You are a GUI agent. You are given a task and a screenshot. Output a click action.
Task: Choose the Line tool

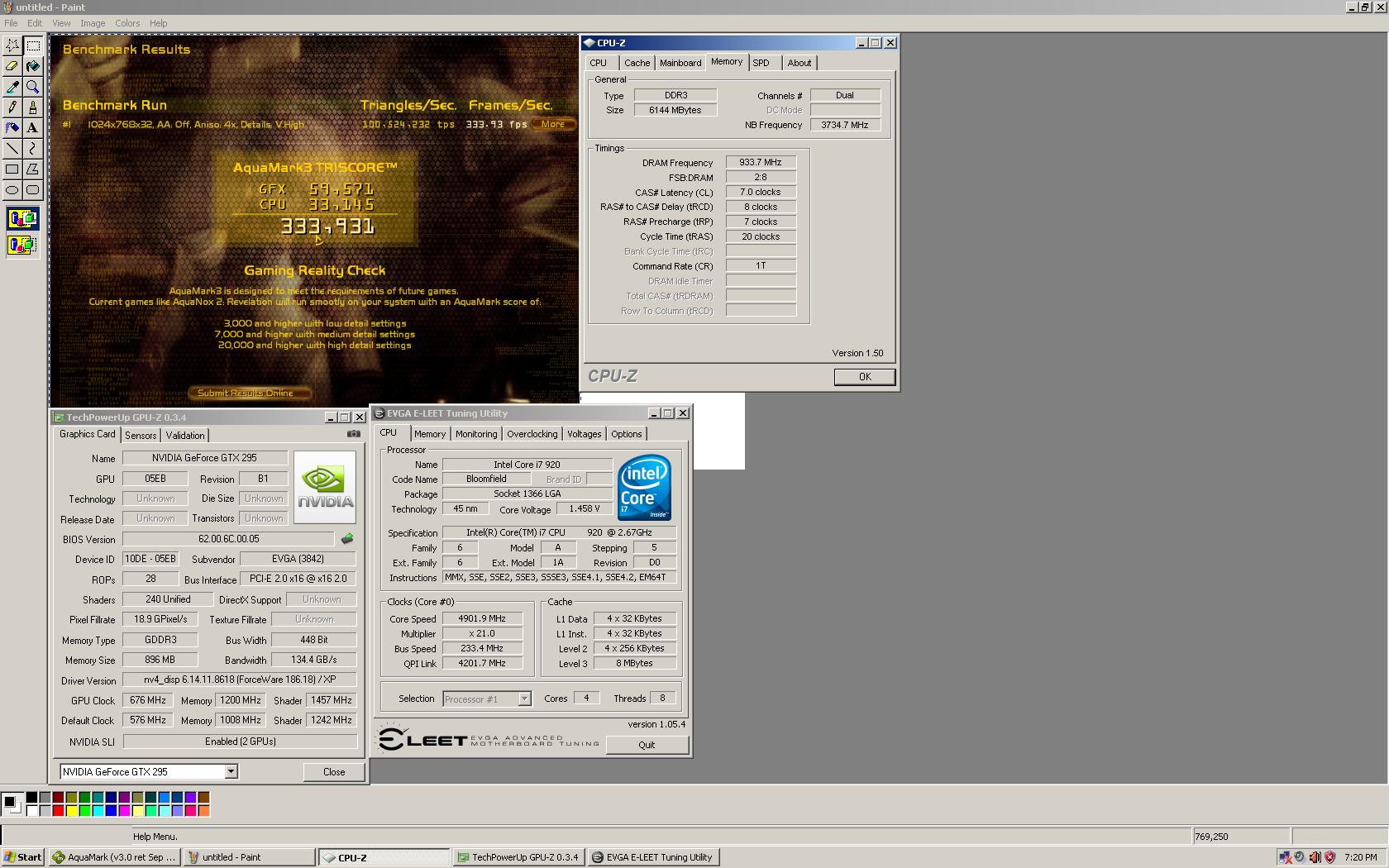click(x=12, y=149)
